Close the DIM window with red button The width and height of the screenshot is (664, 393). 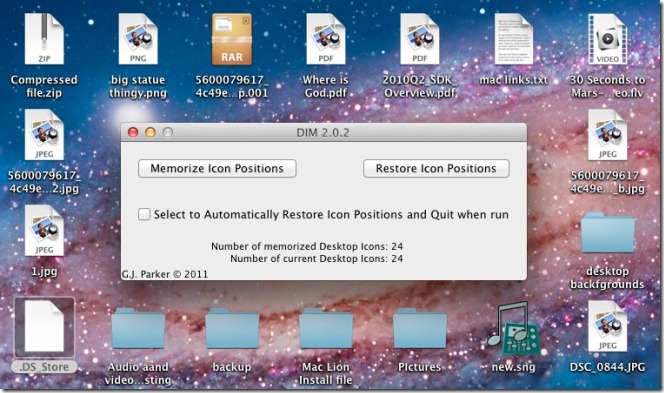coord(133,133)
